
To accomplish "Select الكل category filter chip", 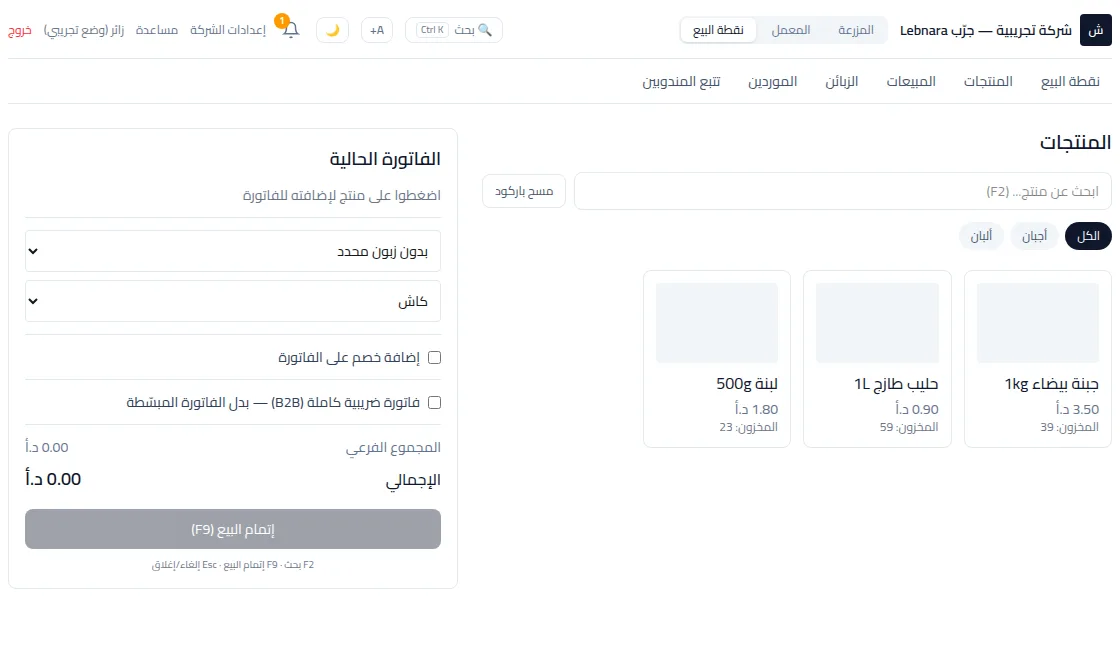I will pyautogui.click(x=1088, y=236).
